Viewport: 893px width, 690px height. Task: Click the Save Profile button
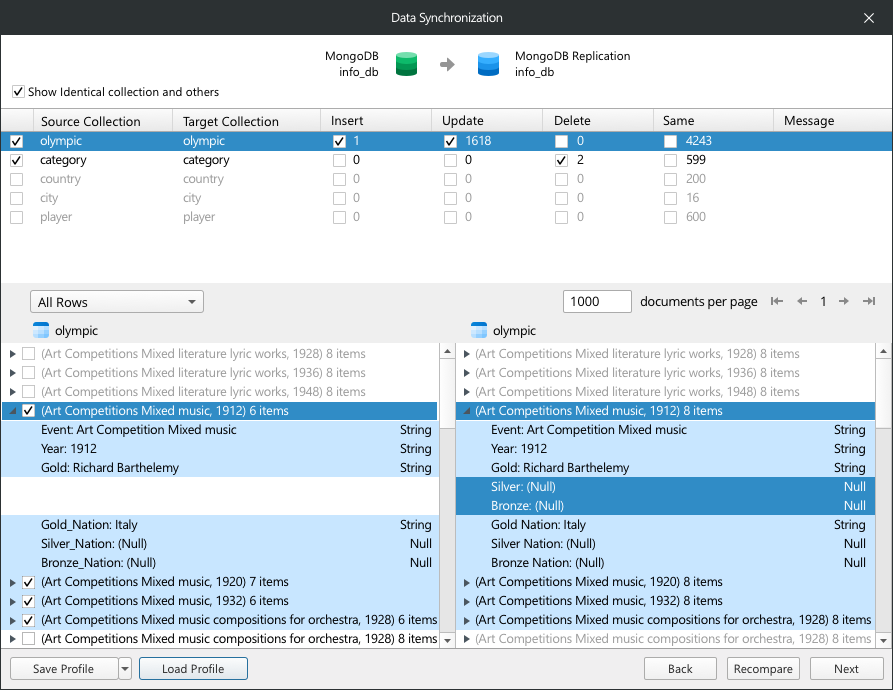point(64,668)
